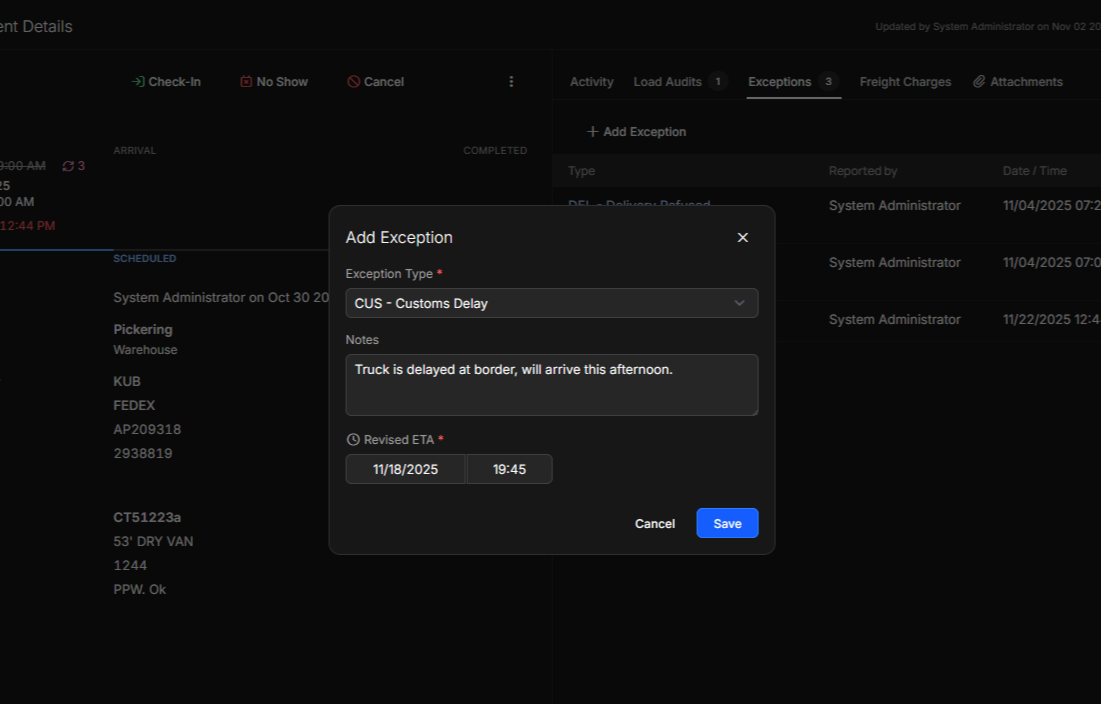Switch to the Activity tab
The height and width of the screenshot is (704, 1101).
pyautogui.click(x=591, y=82)
